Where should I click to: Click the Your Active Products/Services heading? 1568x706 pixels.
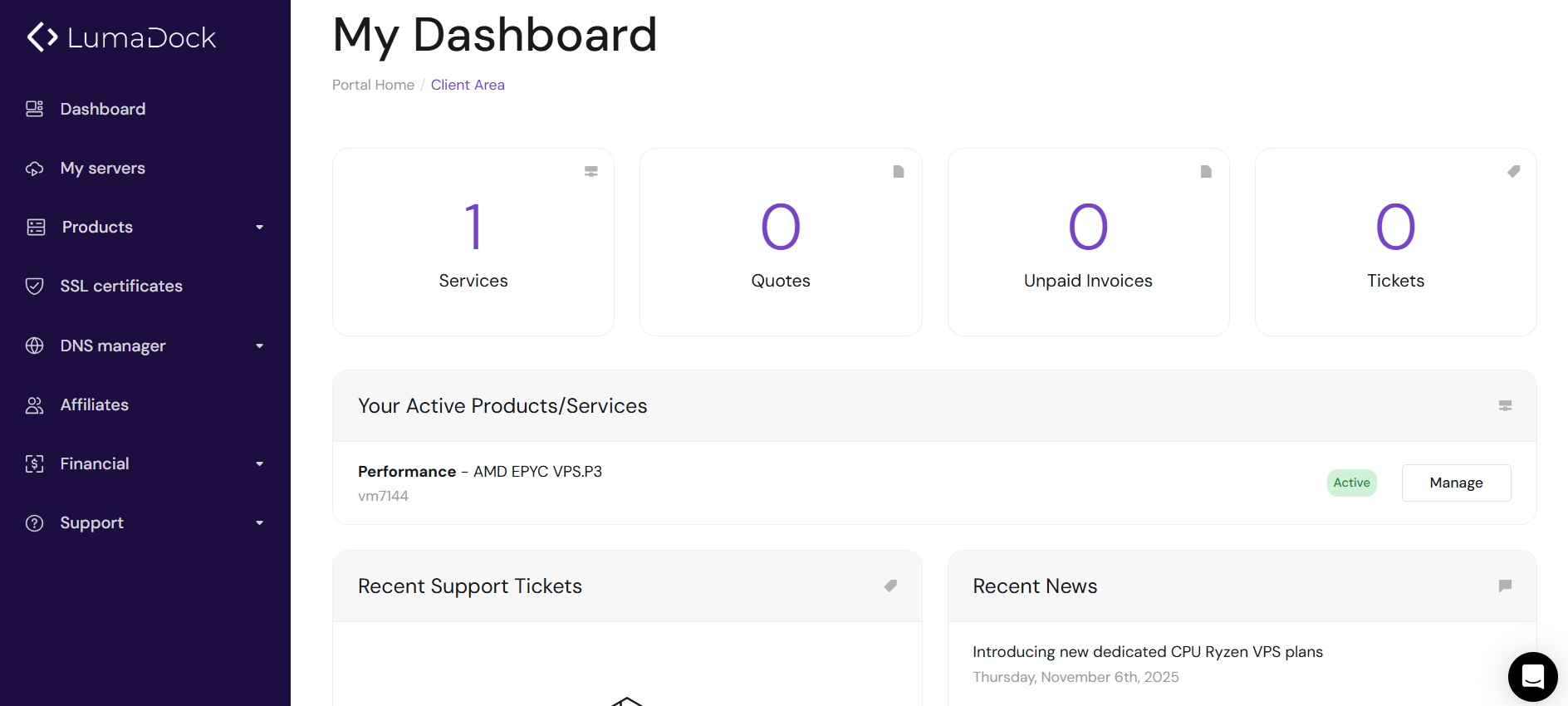coord(502,406)
